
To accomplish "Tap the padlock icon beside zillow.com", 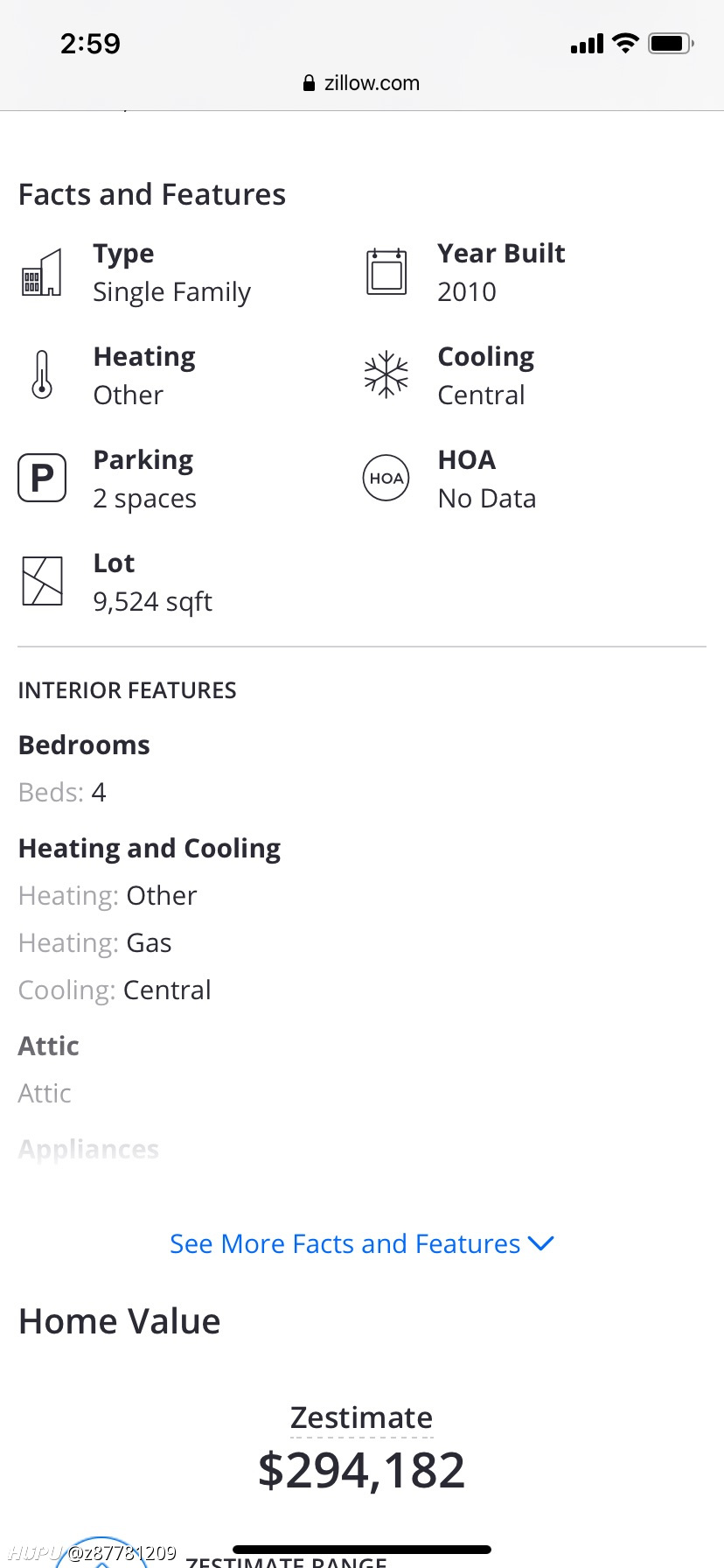I will (309, 83).
